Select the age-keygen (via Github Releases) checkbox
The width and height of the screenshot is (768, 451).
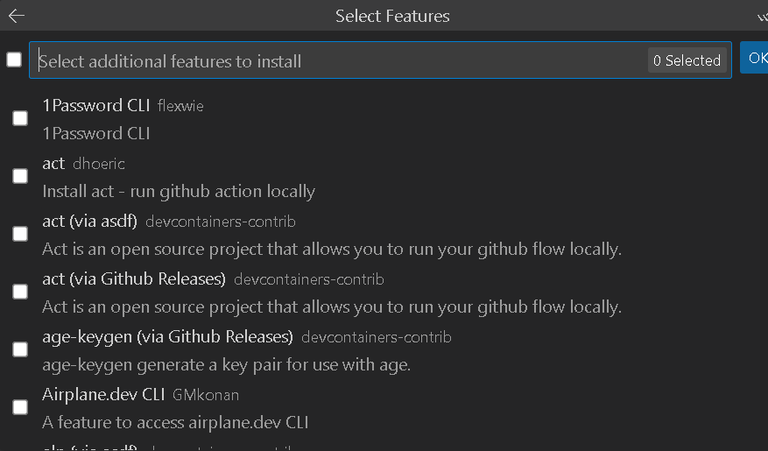20,350
